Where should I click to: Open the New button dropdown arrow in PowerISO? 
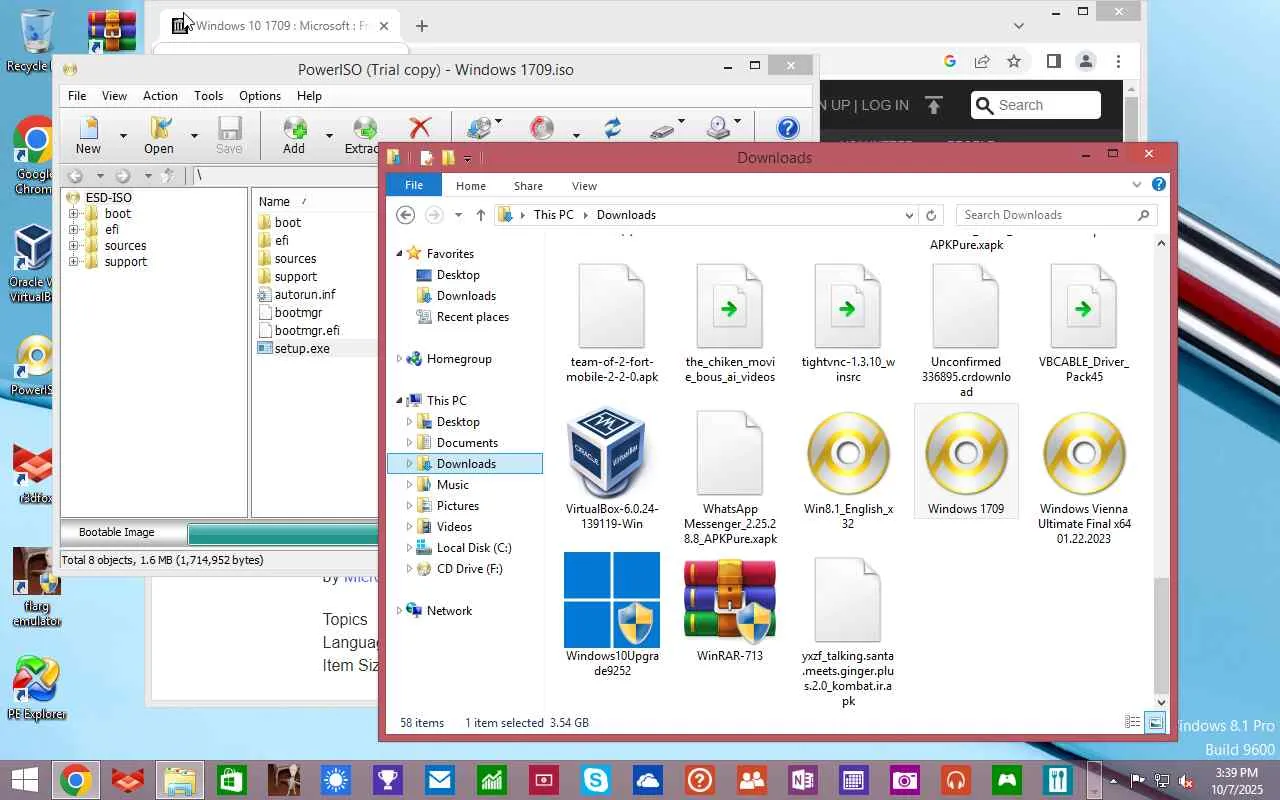tap(123, 135)
